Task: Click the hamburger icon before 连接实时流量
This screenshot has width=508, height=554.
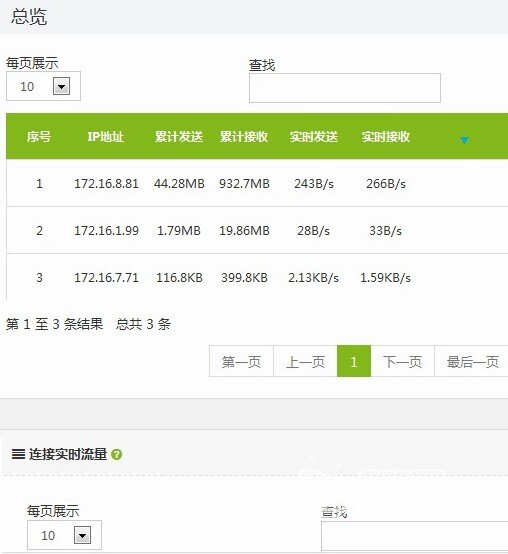Action: point(18,454)
